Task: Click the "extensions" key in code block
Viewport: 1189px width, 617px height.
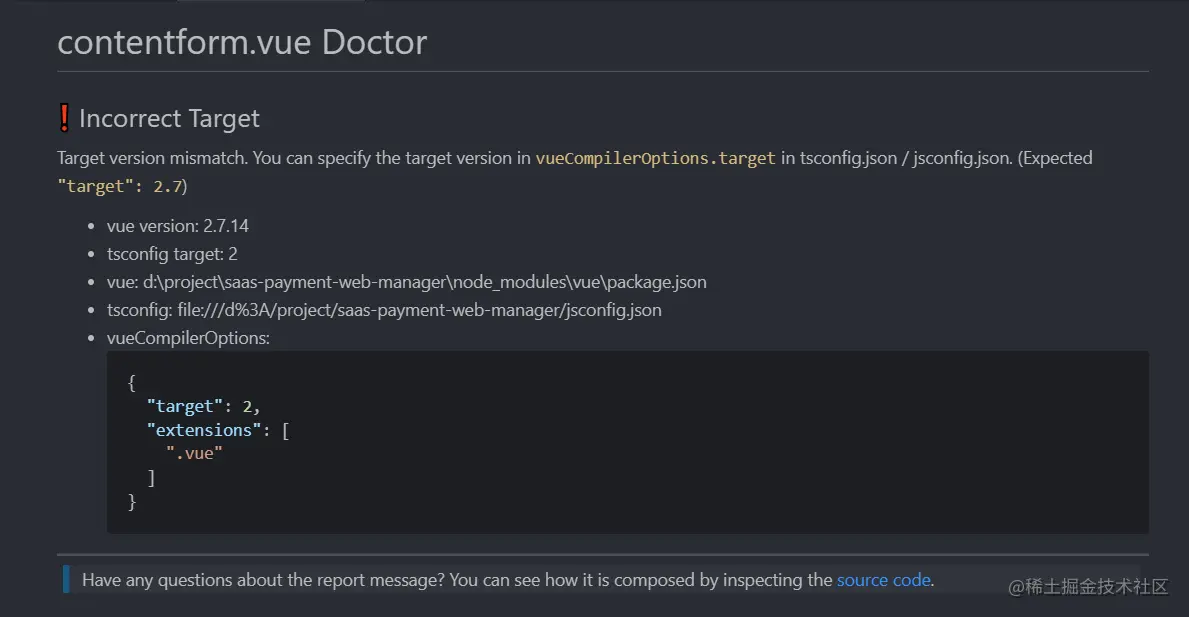Action: [204, 430]
